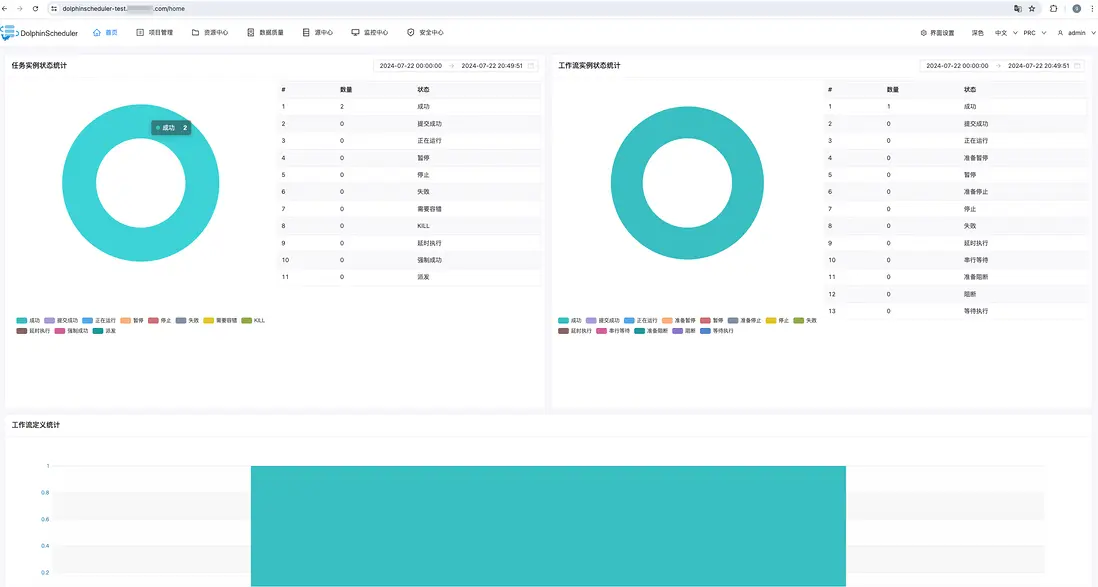Bookmark the page with the star icon

coord(1031,8)
